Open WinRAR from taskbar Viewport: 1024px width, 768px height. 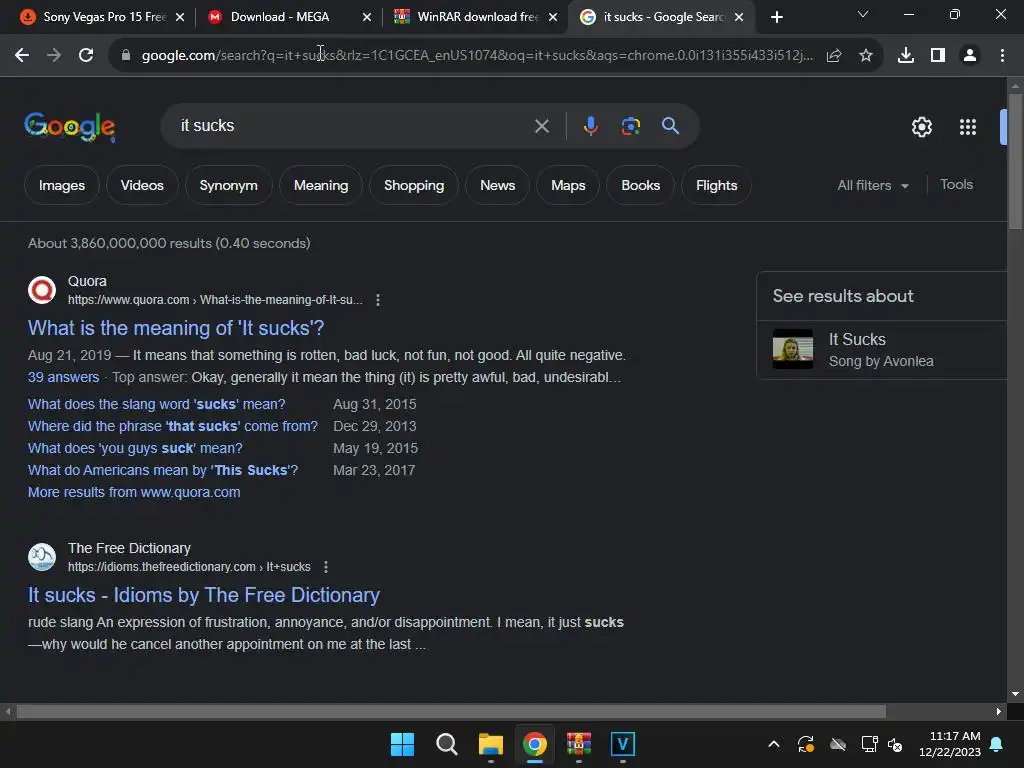coord(579,744)
